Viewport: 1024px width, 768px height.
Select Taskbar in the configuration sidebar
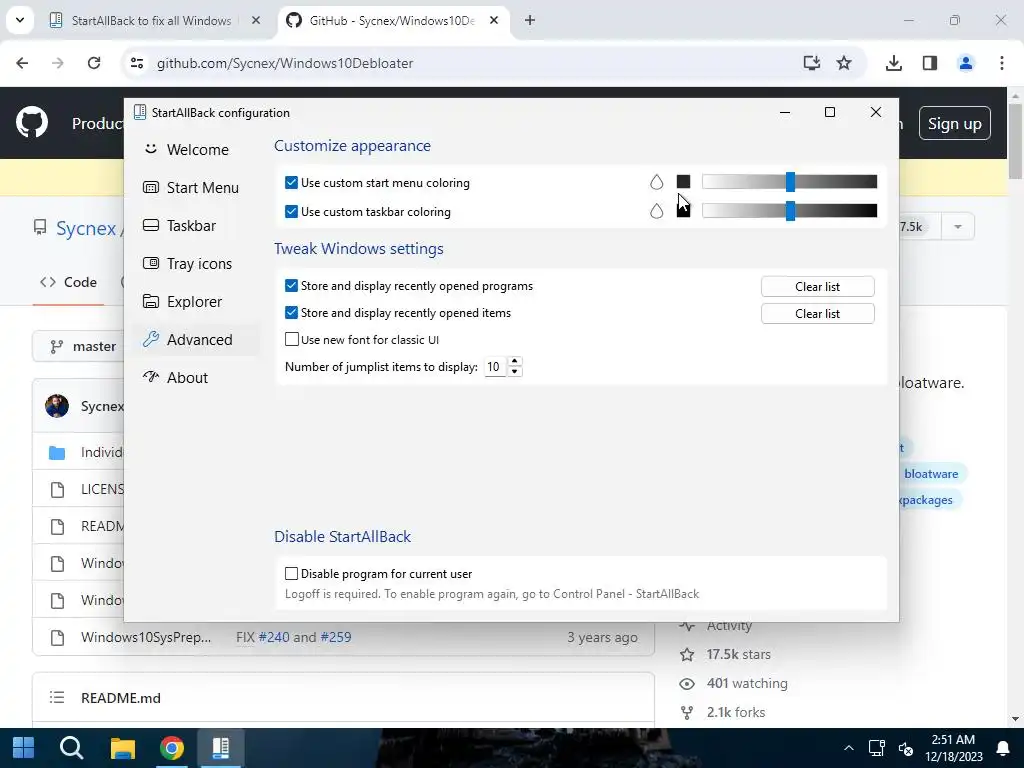tap(180, 225)
